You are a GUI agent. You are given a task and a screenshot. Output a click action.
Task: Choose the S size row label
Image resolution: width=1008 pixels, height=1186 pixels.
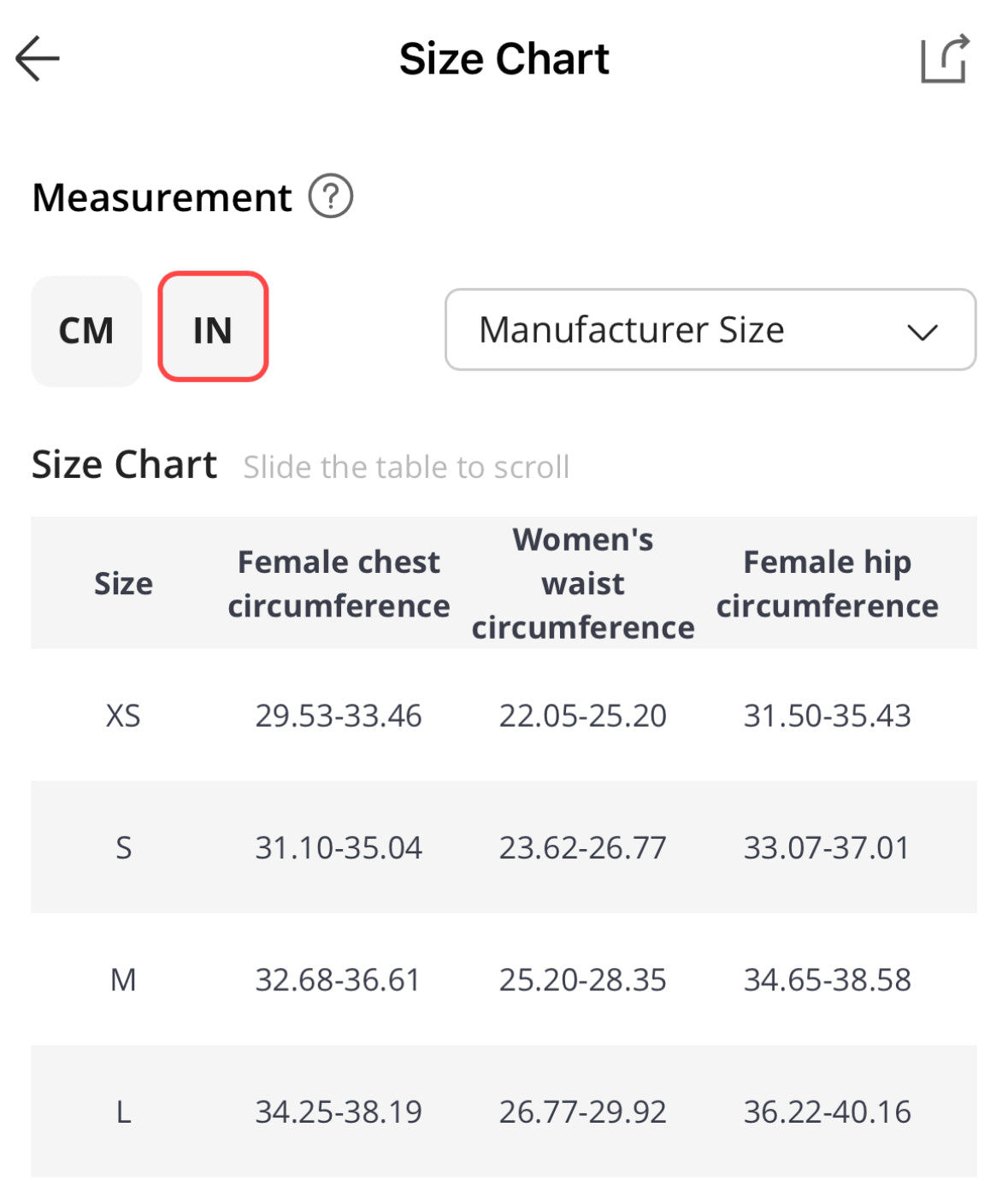coord(123,848)
